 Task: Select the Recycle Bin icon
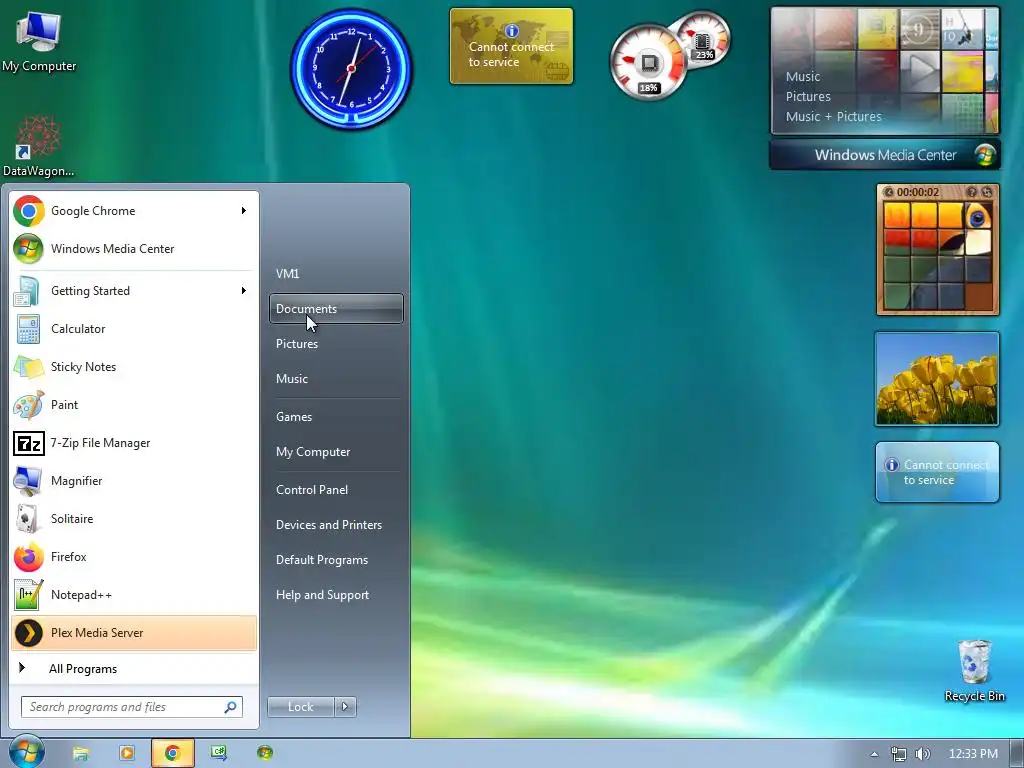point(974,671)
